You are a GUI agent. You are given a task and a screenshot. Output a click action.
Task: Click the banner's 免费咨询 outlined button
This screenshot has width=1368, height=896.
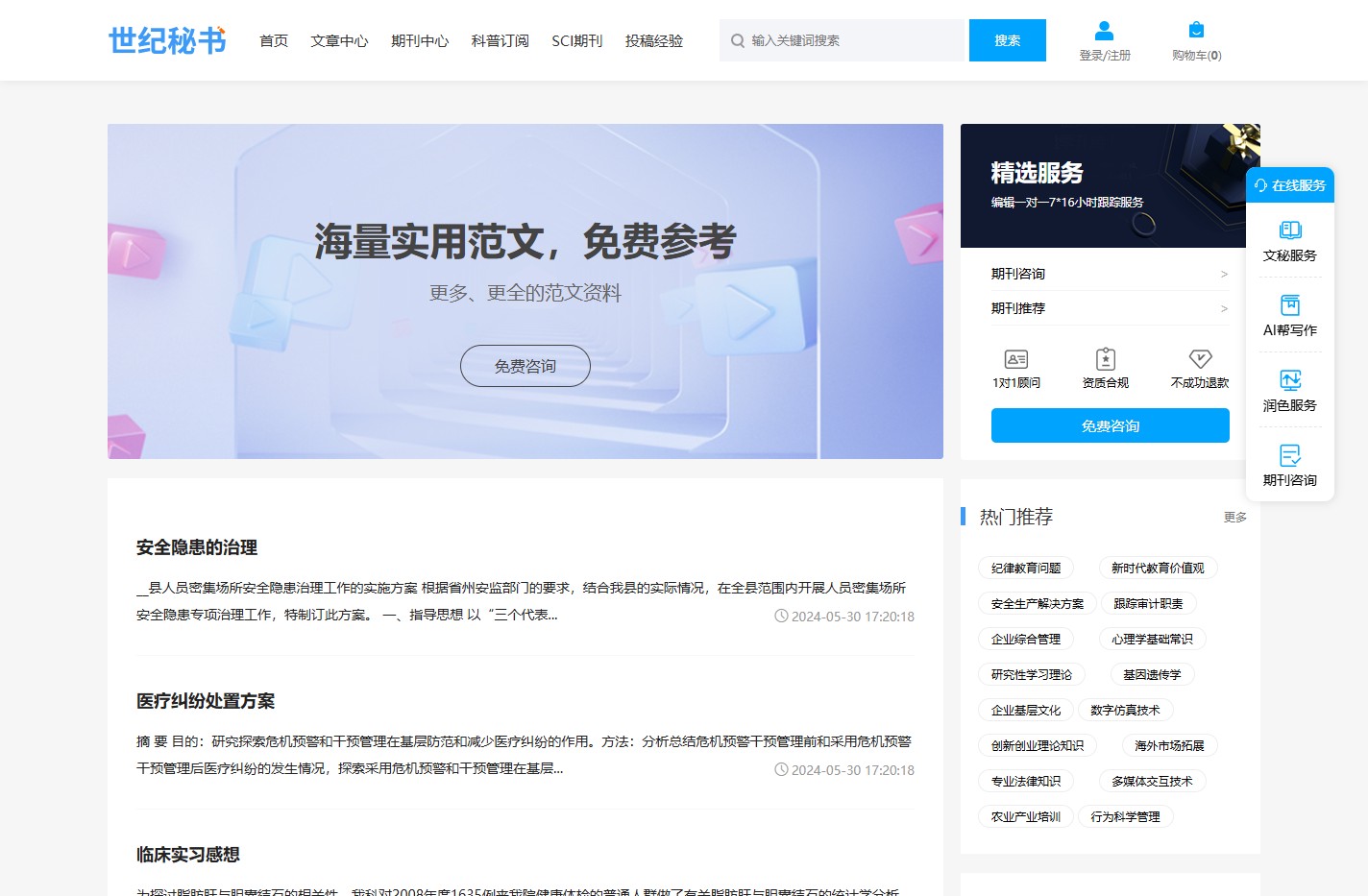[525, 366]
